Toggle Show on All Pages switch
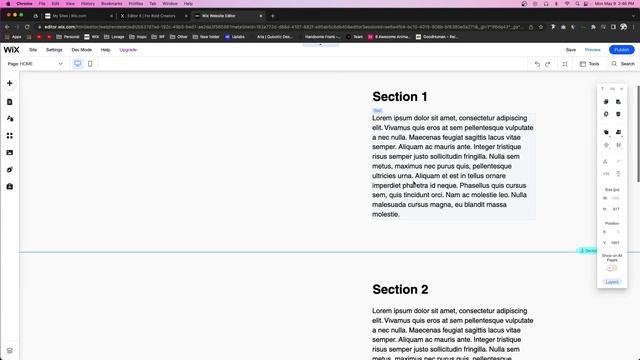 coord(612,268)
